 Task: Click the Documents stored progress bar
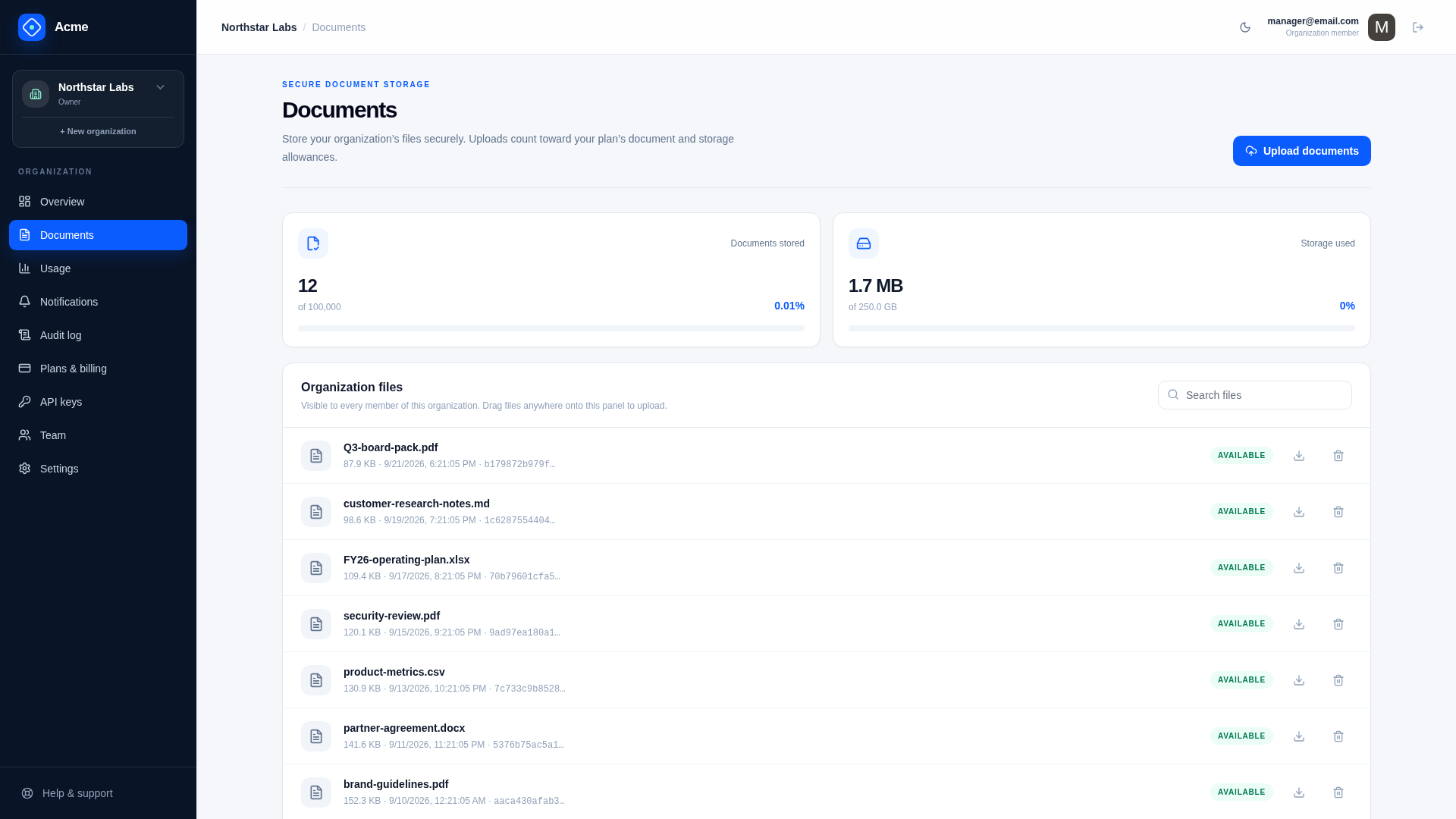pyautogui.click(x=551, y=328)
